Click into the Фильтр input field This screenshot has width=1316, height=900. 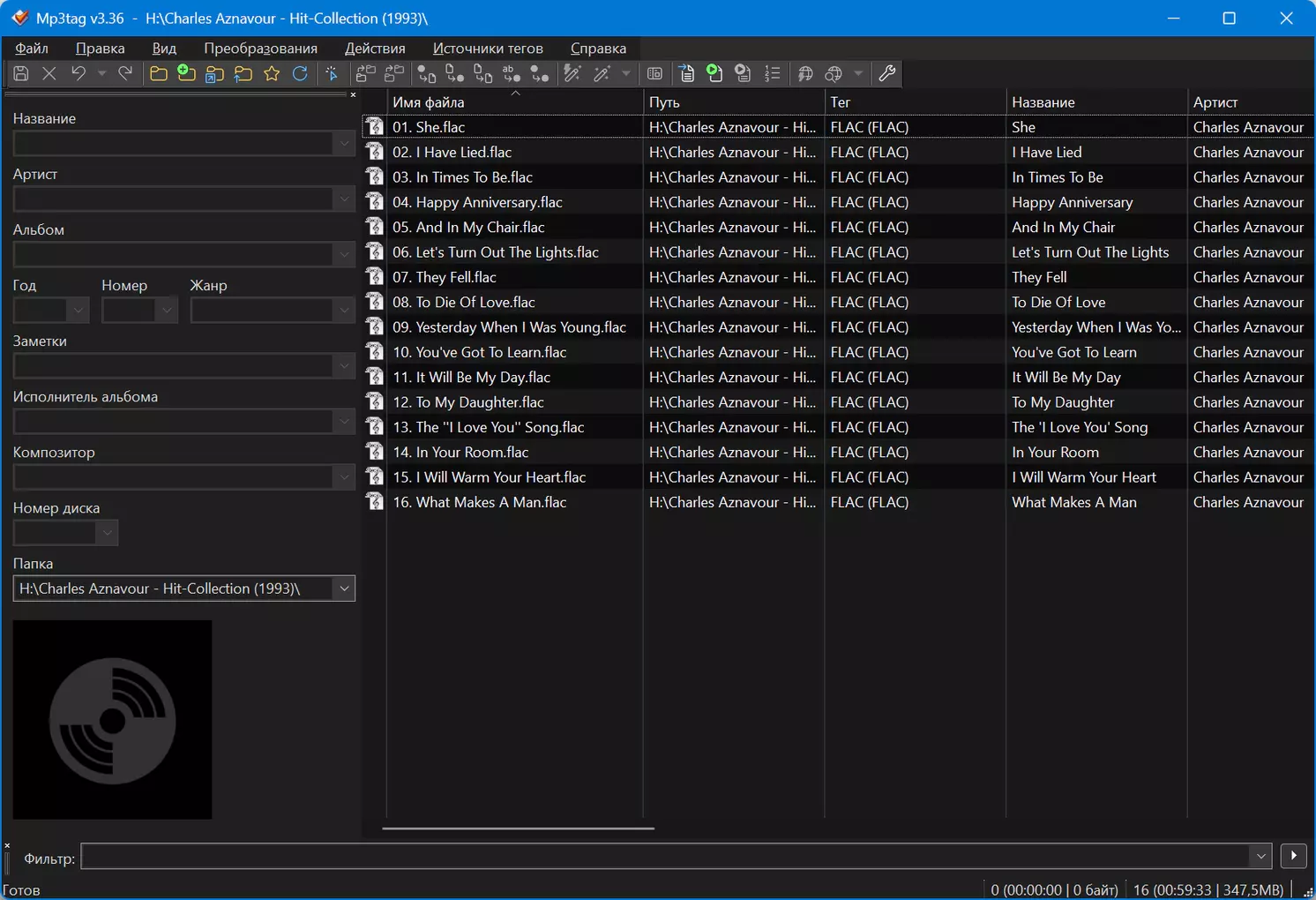click(x=665, y=856)
